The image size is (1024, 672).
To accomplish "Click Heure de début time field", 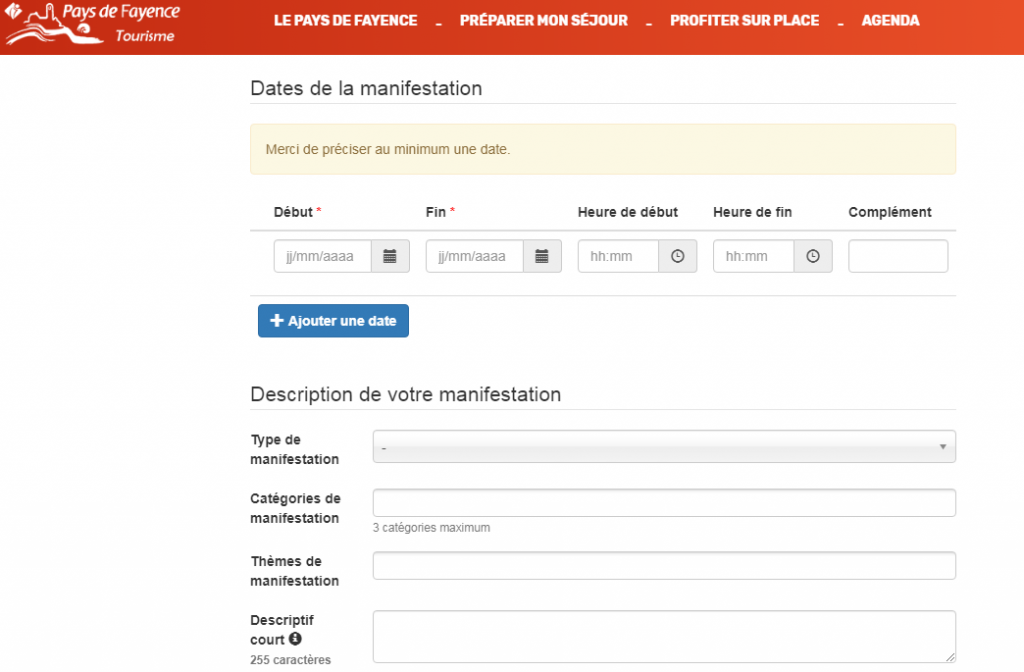I will coord(618,256).
